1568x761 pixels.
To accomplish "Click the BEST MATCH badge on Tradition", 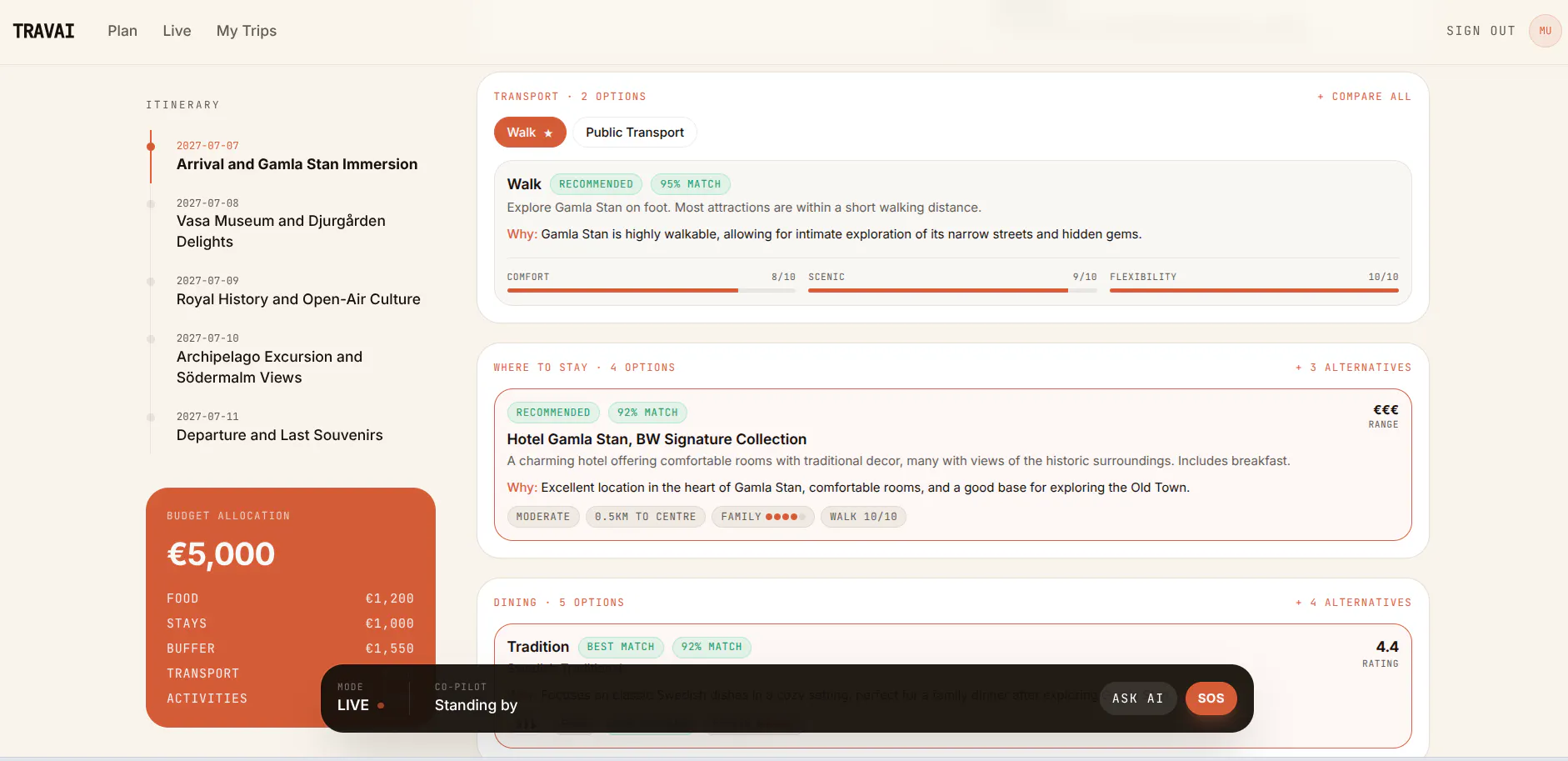I will pos(621,647).
